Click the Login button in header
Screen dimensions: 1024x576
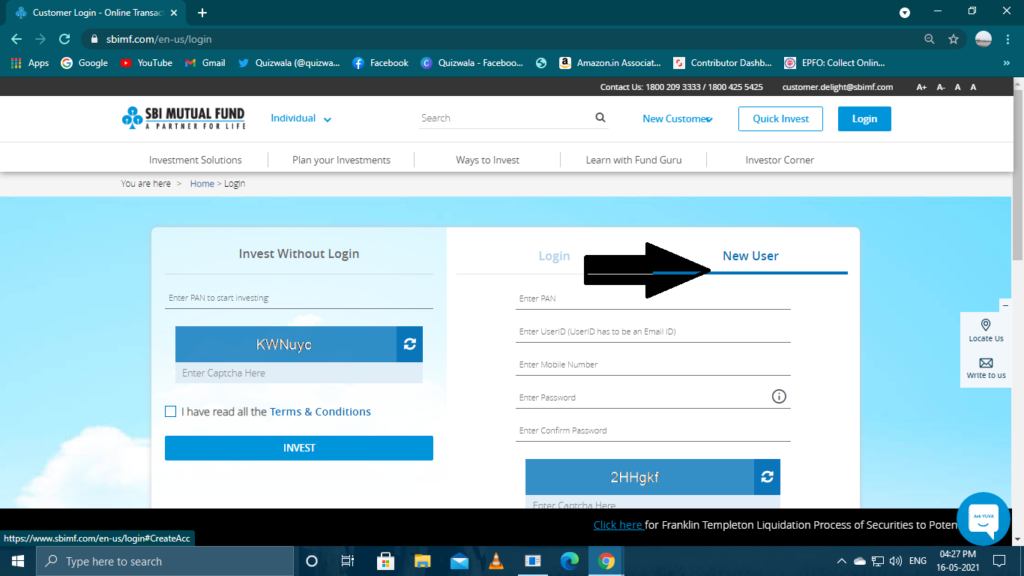(x=864, y=119)
